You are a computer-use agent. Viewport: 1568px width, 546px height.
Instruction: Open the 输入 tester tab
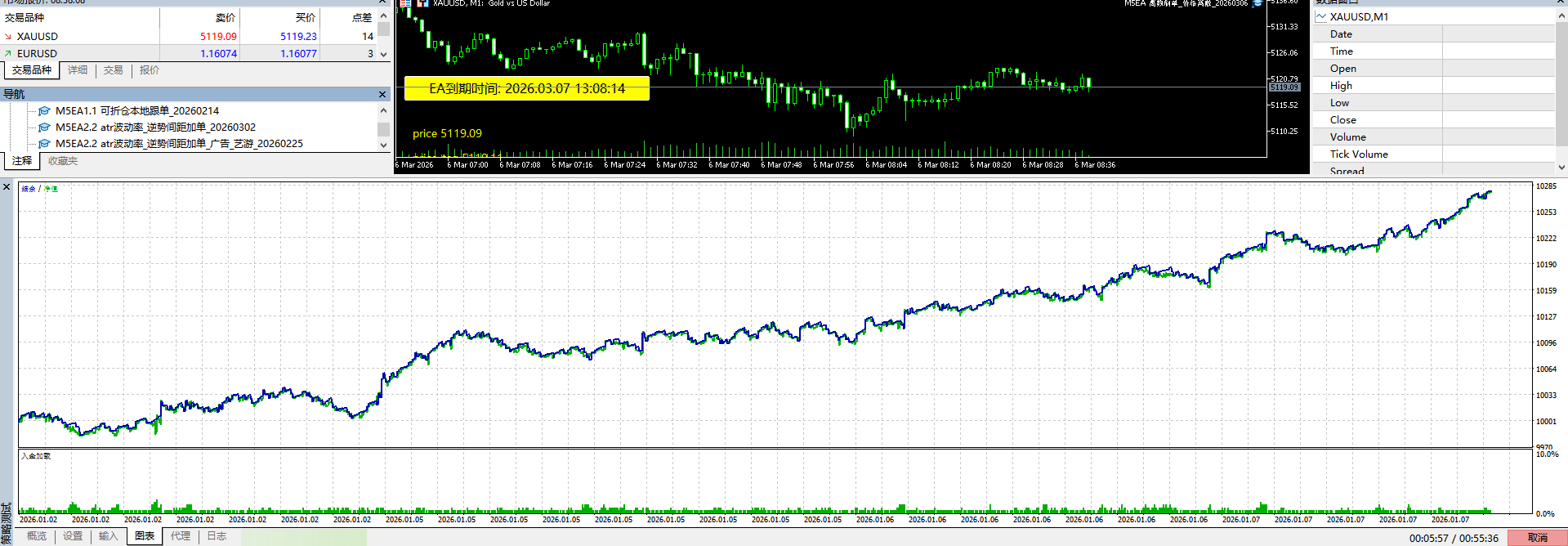[109, 536]
